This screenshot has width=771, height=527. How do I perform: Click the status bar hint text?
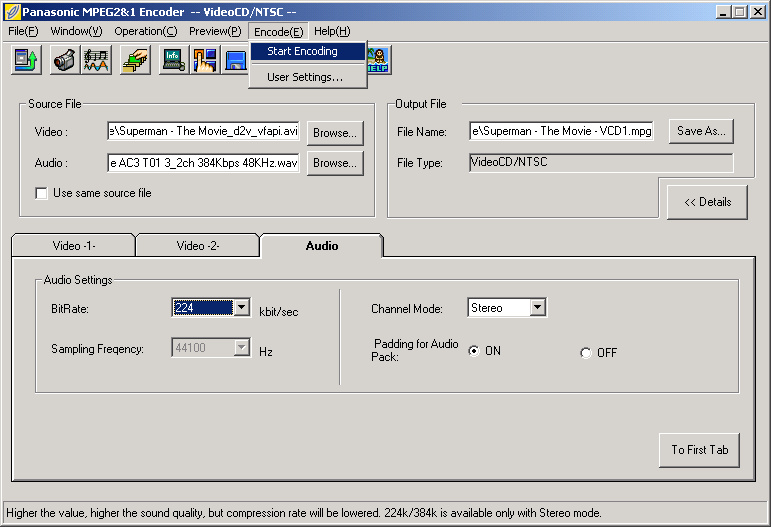pyautogui.click(x=303, y=513)
